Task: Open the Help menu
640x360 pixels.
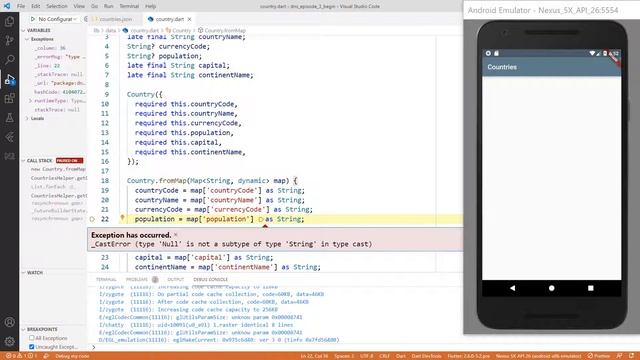Action: (x=151, y=6)
